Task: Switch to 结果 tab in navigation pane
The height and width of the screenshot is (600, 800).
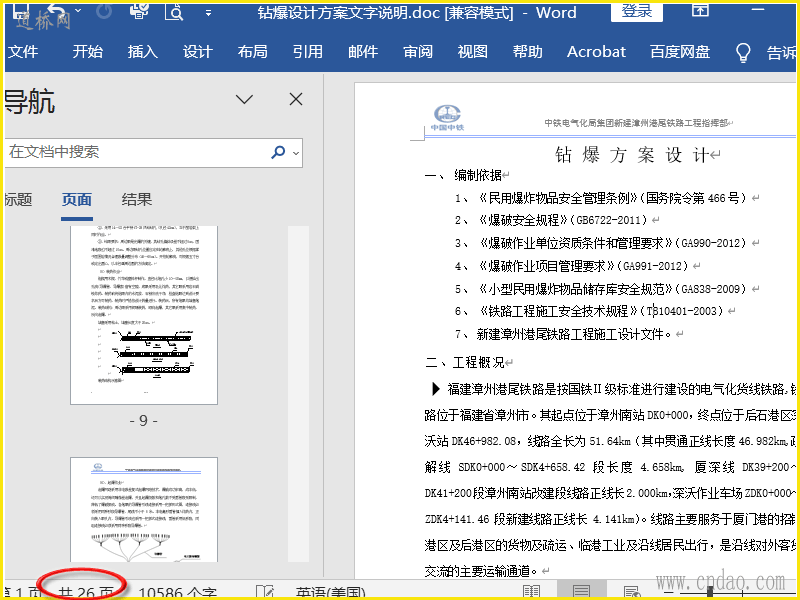Action: pos(137,199)
